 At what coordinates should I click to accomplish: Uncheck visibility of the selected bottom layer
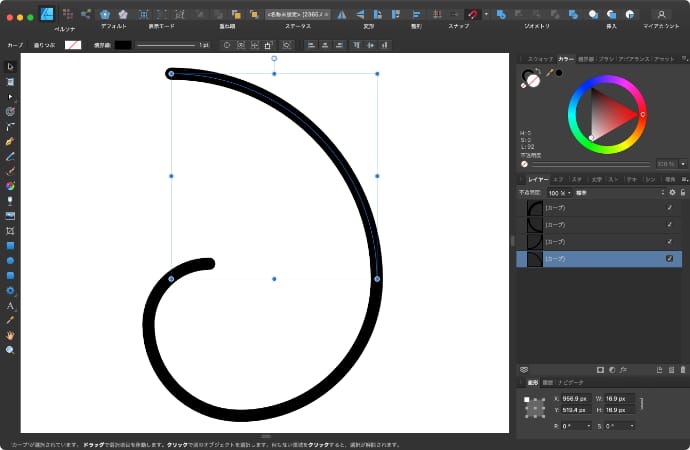click(x=669, y=259)
